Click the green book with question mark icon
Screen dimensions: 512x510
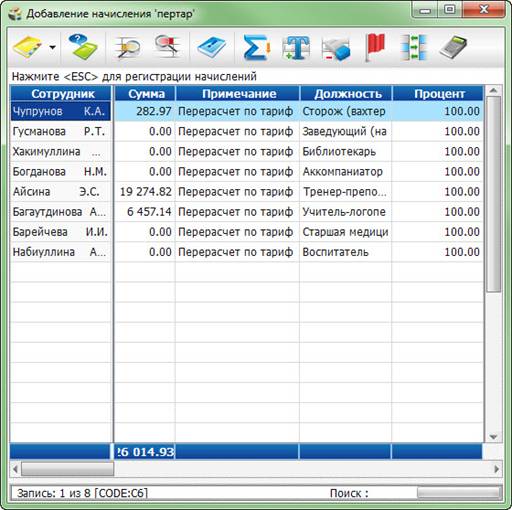click(83, 47)
